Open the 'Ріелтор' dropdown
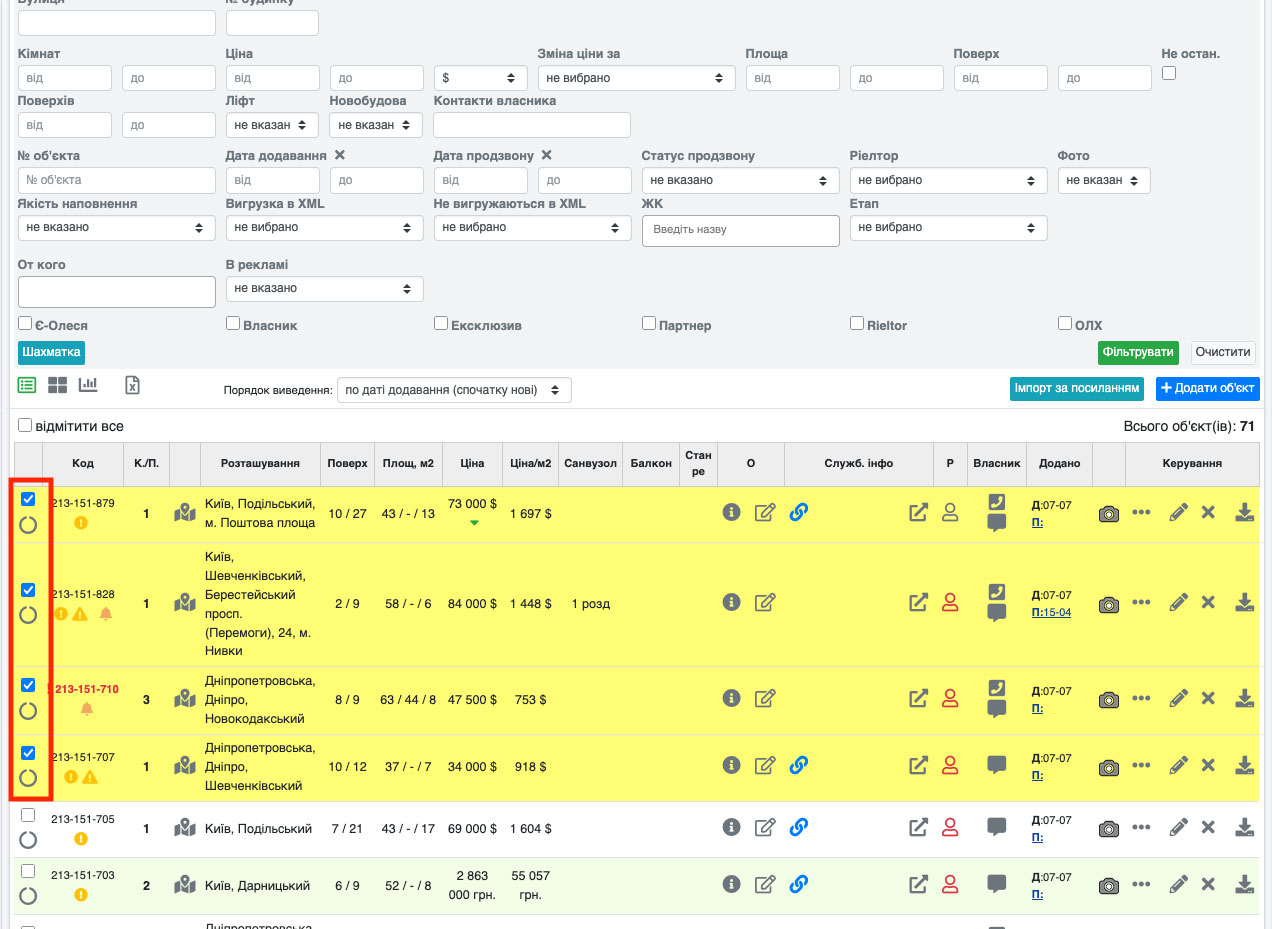This screenshot has width=1272, height=929. click(947, 180)
